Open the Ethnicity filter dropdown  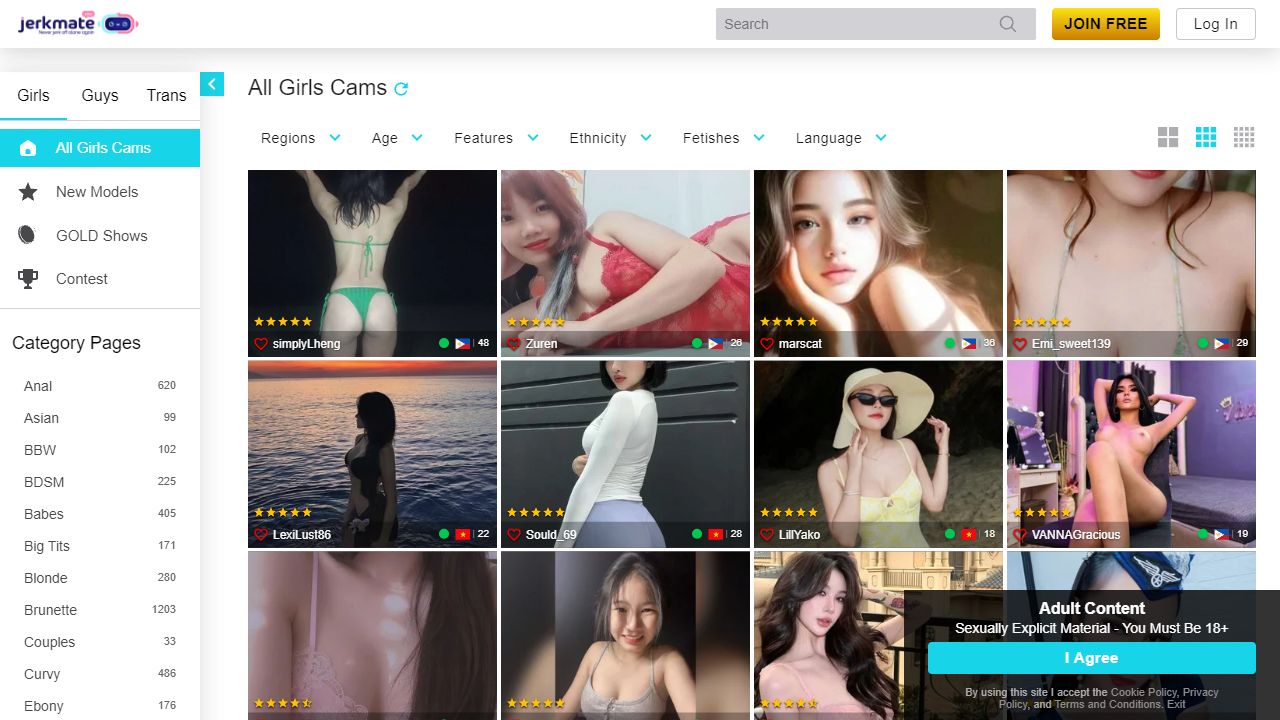610,138
